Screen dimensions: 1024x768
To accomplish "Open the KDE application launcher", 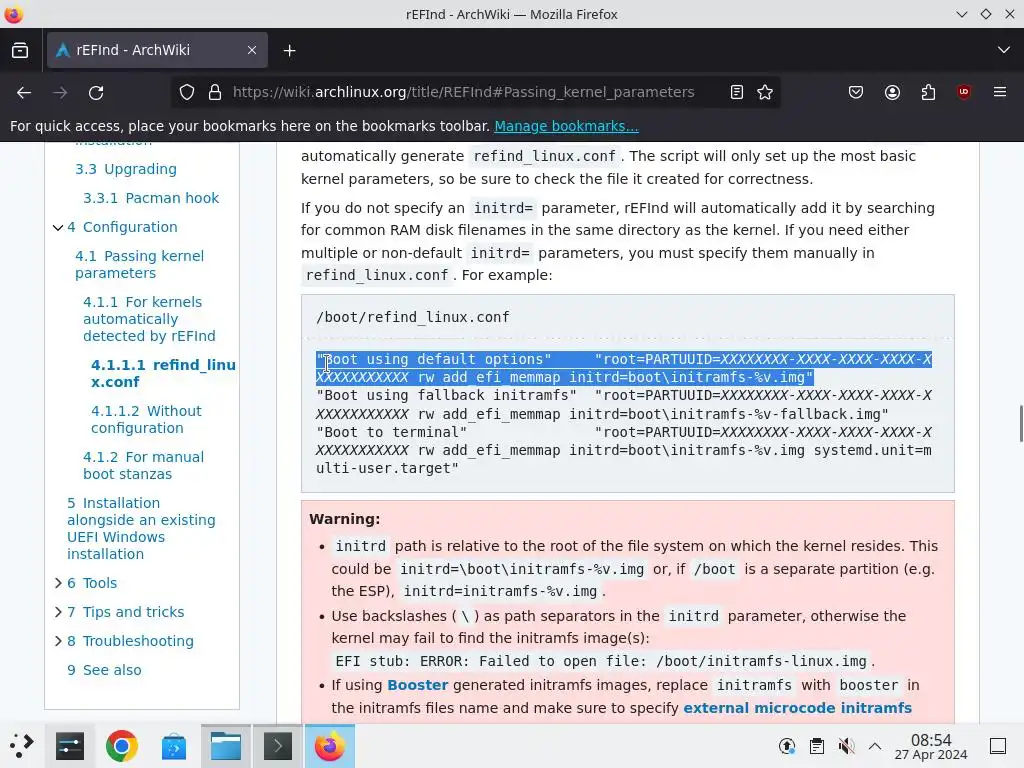I will coord(21,746).
